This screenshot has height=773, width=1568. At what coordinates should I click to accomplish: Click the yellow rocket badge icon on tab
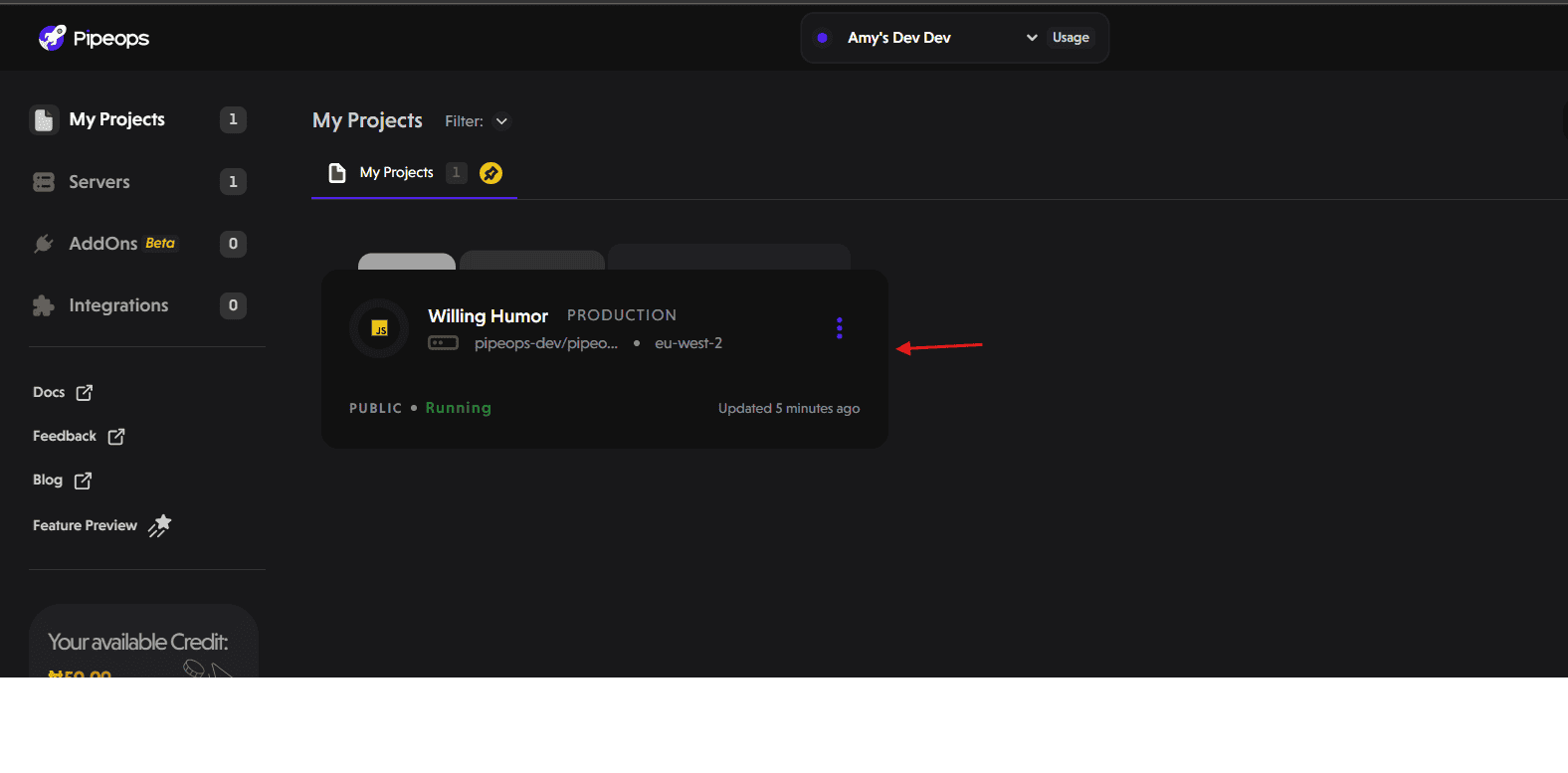tap(490, 173)
